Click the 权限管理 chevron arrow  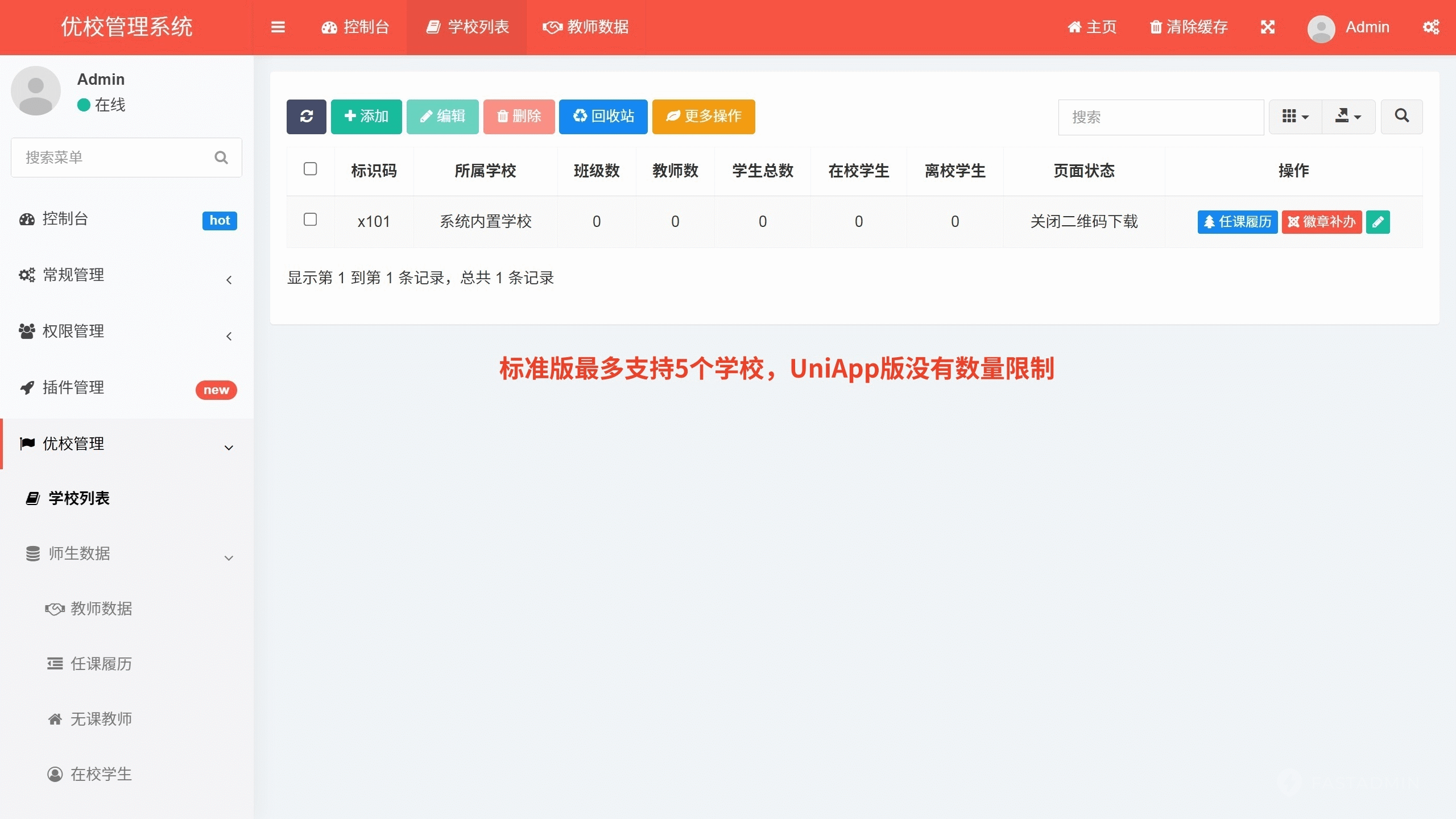click(229, 336)
